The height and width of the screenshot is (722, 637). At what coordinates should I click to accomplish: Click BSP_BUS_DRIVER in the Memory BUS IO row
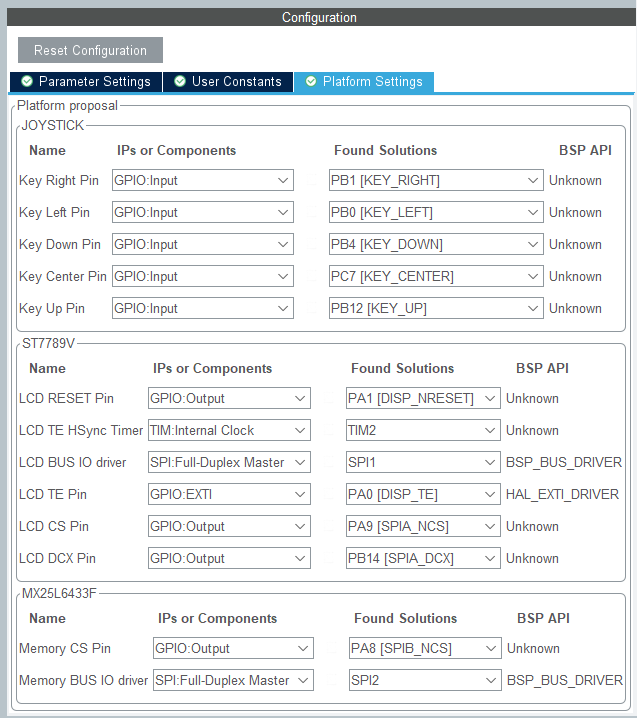click(565, 680)
